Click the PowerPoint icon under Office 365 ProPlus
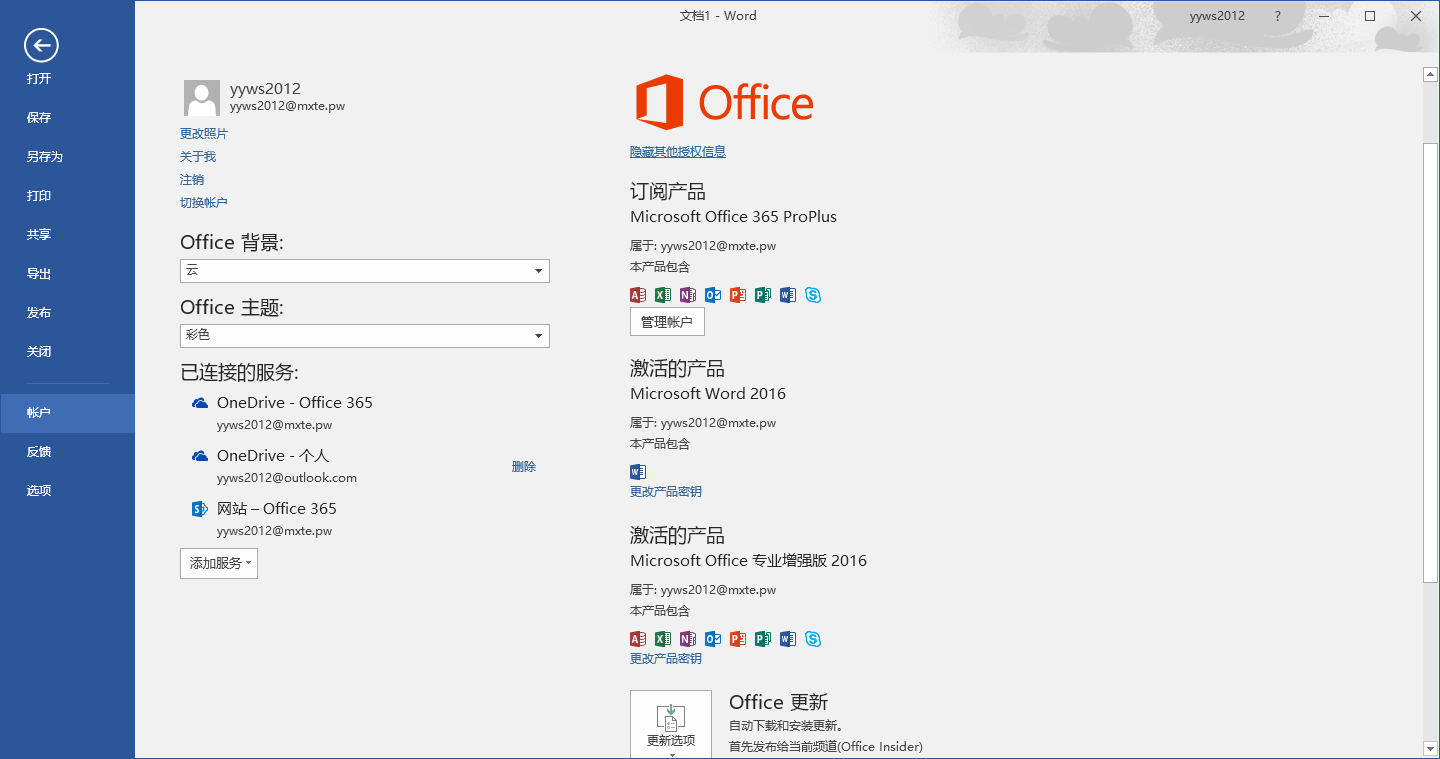This screenshot has width=1440, height=759. click(738, 295)
